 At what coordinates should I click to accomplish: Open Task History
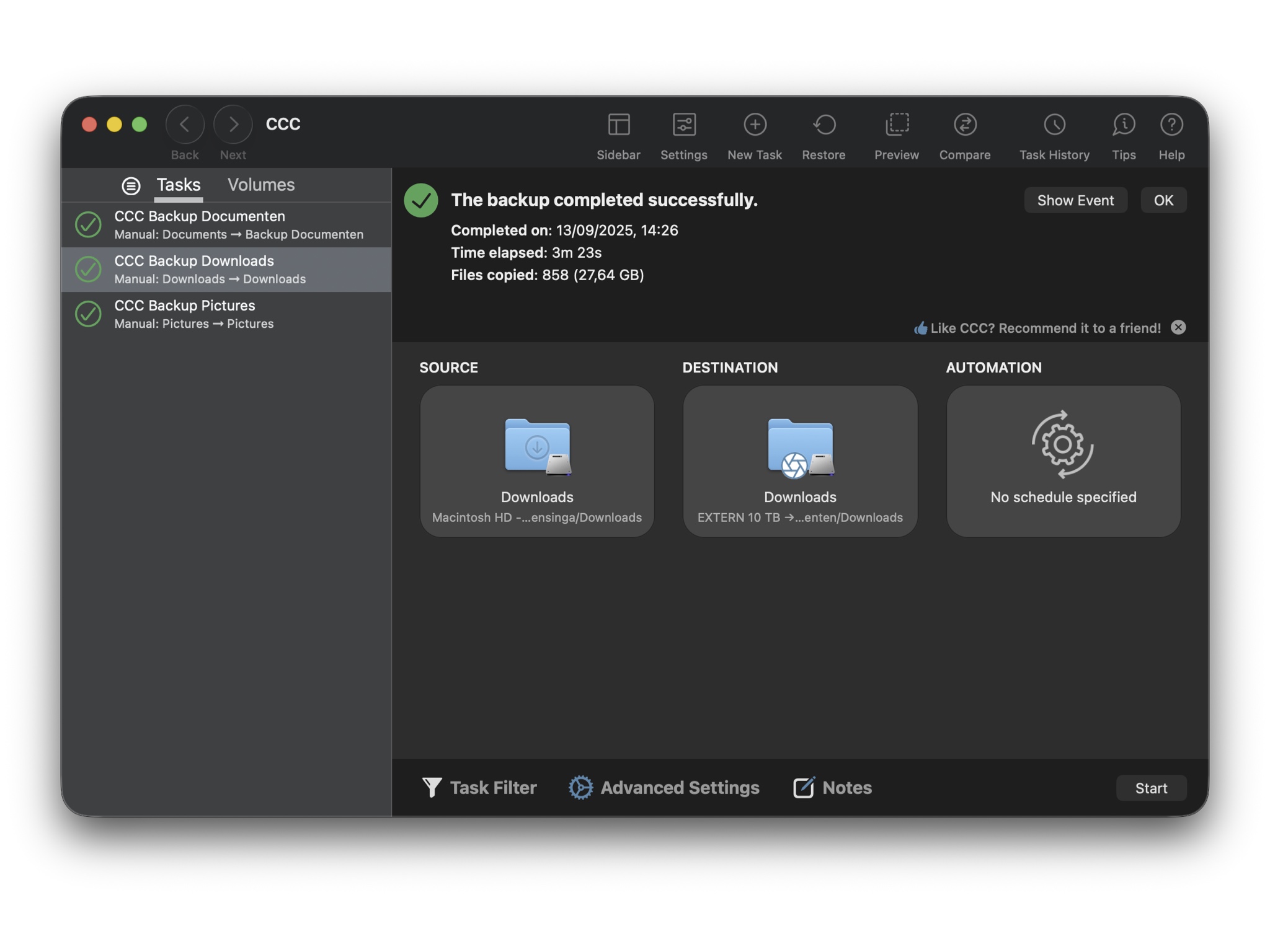(x=1054, y=125)
